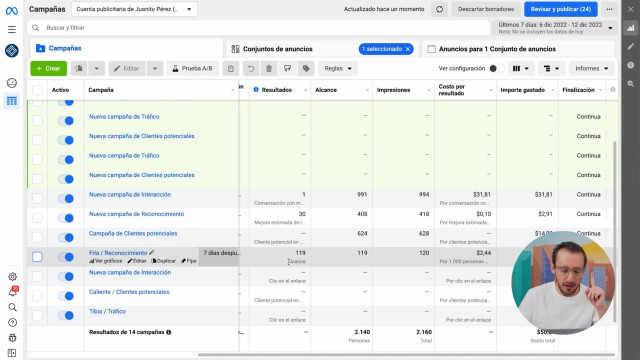Open the columns layout dropdown
This screenshot has height=360, width=640.
coord(520,69)
